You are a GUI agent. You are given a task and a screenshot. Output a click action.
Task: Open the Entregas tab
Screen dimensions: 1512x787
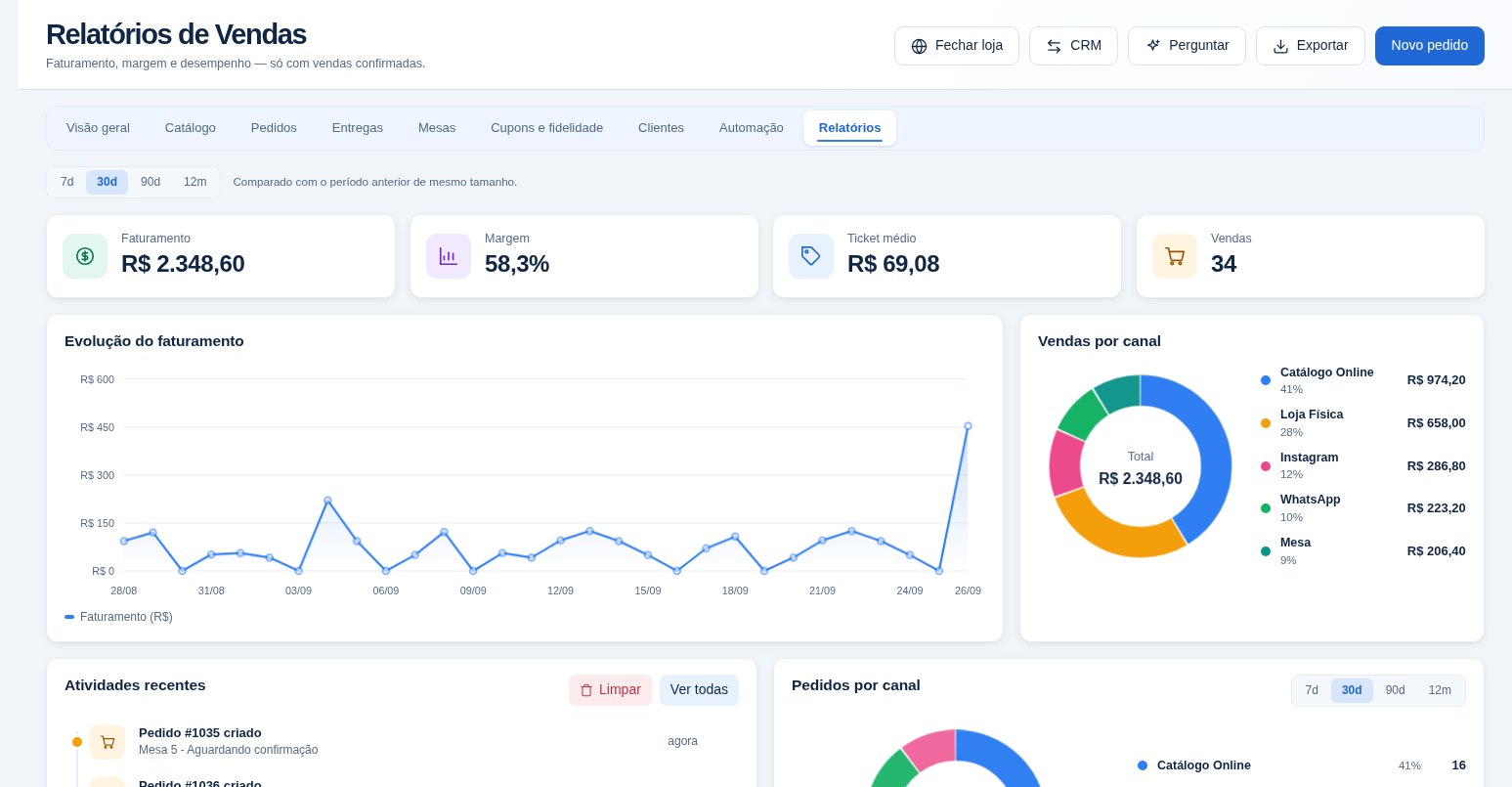(x=358, y=128)
